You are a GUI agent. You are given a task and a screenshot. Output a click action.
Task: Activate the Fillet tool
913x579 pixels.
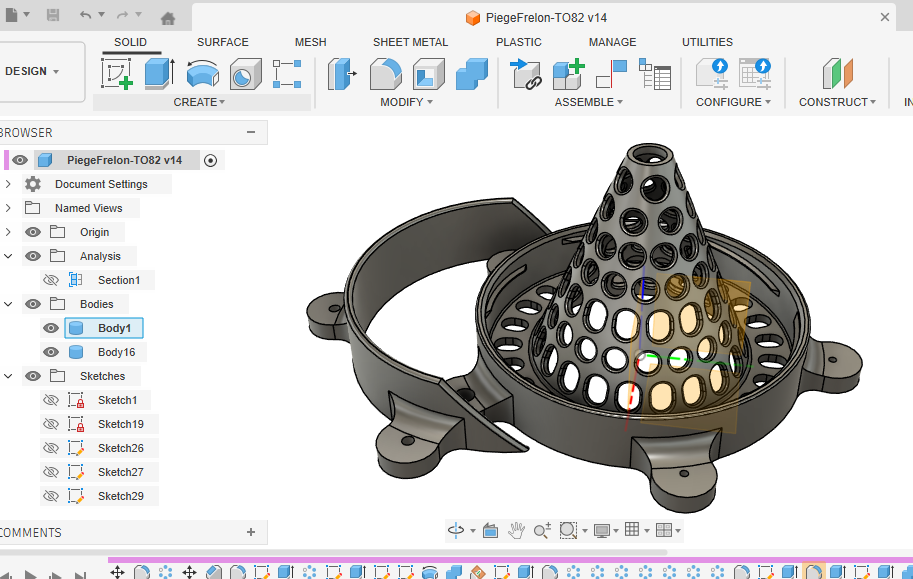tap(385, 73)
